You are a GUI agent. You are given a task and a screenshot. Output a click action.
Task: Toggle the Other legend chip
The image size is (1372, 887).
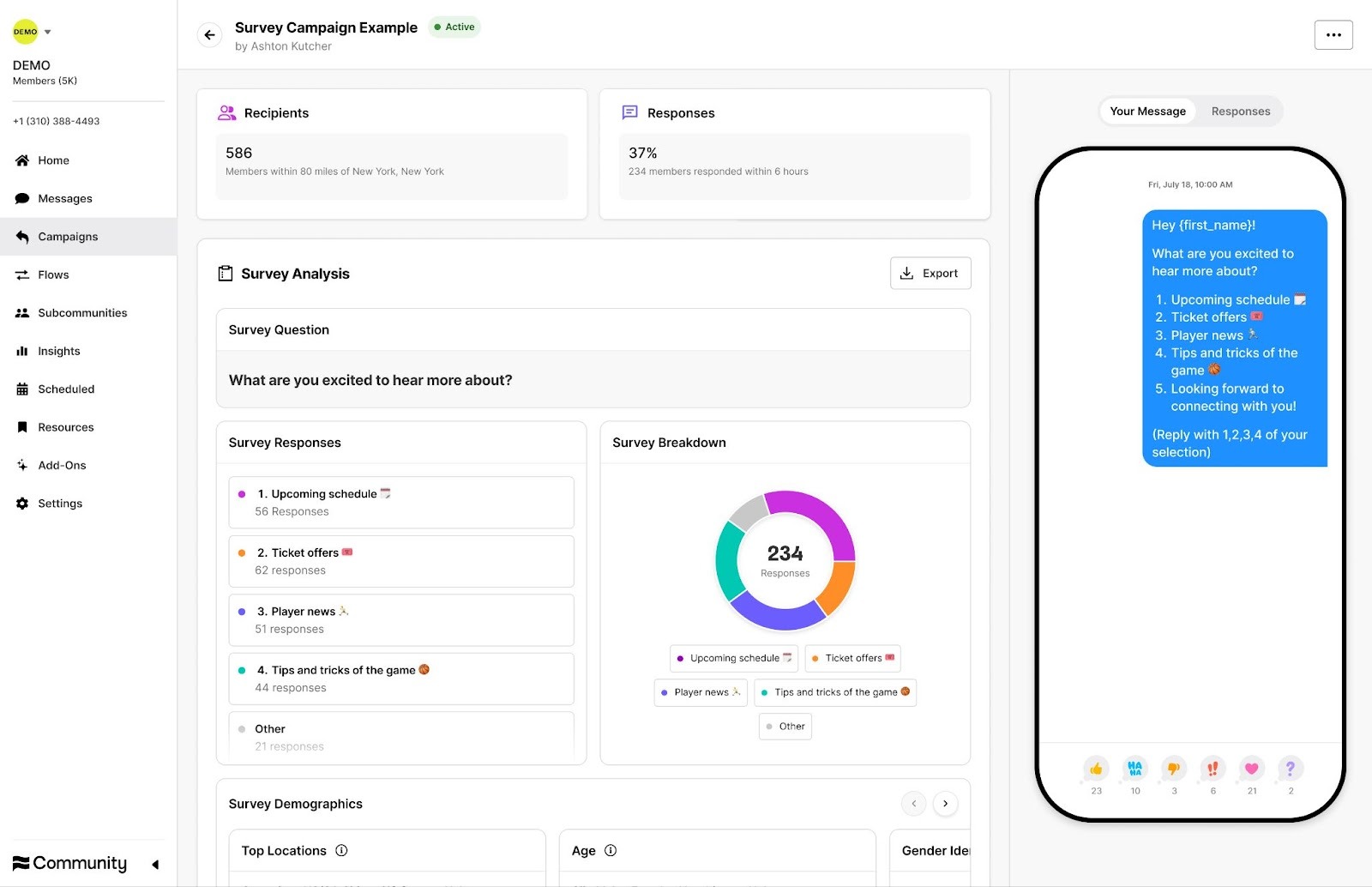[x=785, y=727]
